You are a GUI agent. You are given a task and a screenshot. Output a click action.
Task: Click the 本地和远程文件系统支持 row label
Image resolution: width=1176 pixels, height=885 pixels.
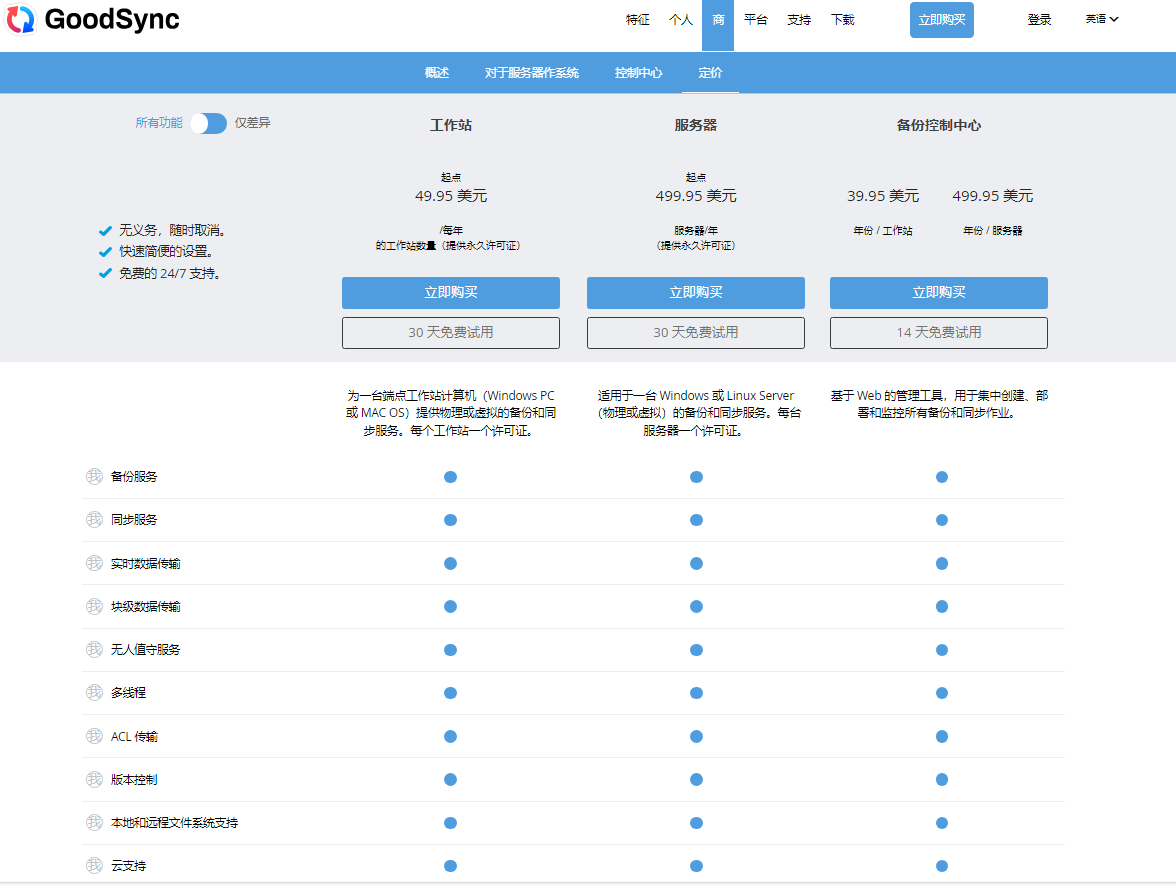(x=174, y=823)
